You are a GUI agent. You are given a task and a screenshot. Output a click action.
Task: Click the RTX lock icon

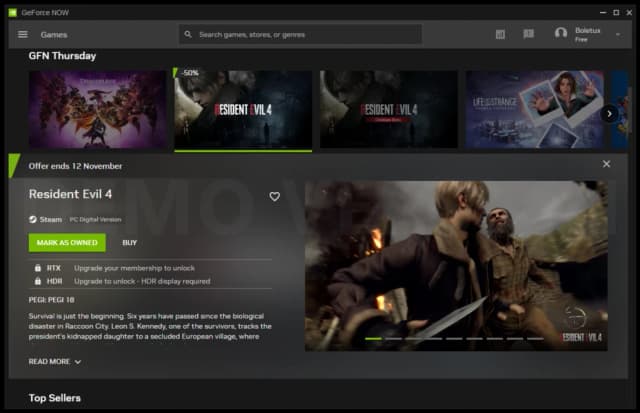pos(38,268)
